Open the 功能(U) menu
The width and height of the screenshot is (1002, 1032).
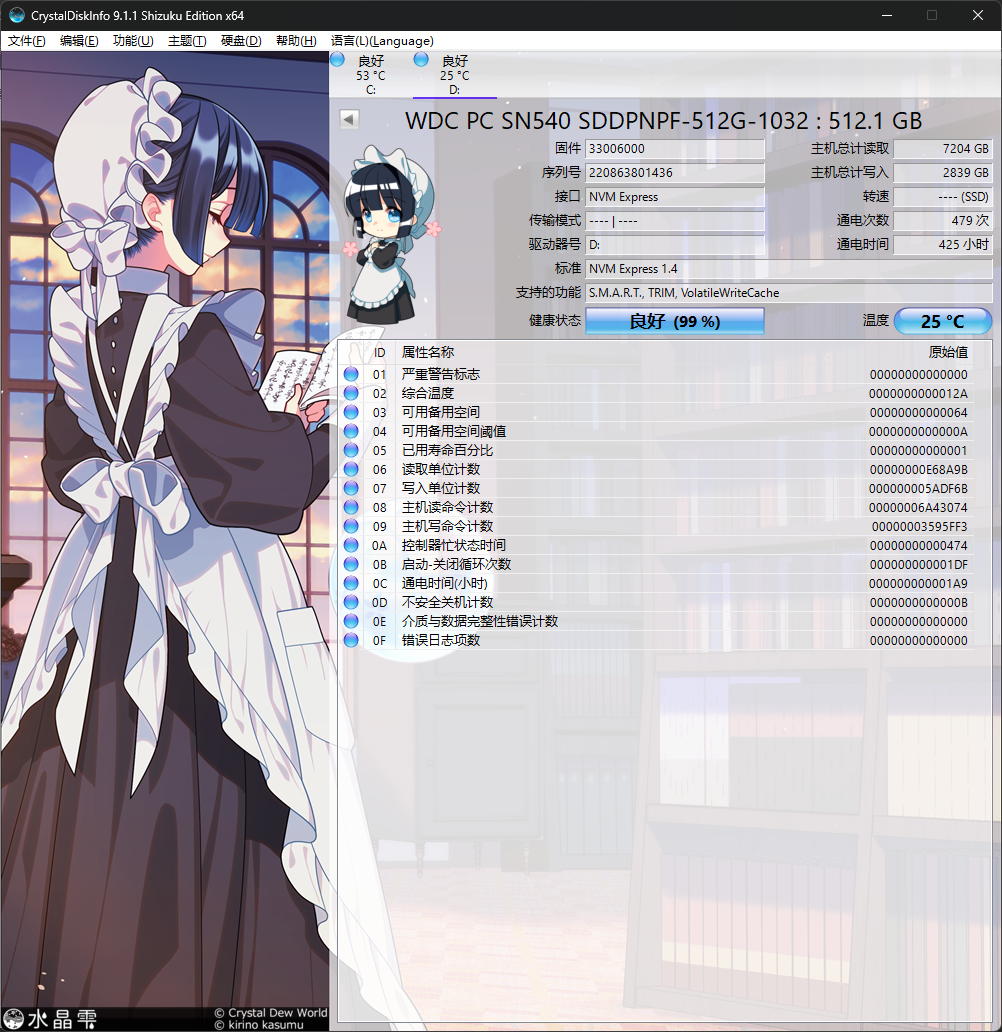pyautogui.click(x=133, y=41)
